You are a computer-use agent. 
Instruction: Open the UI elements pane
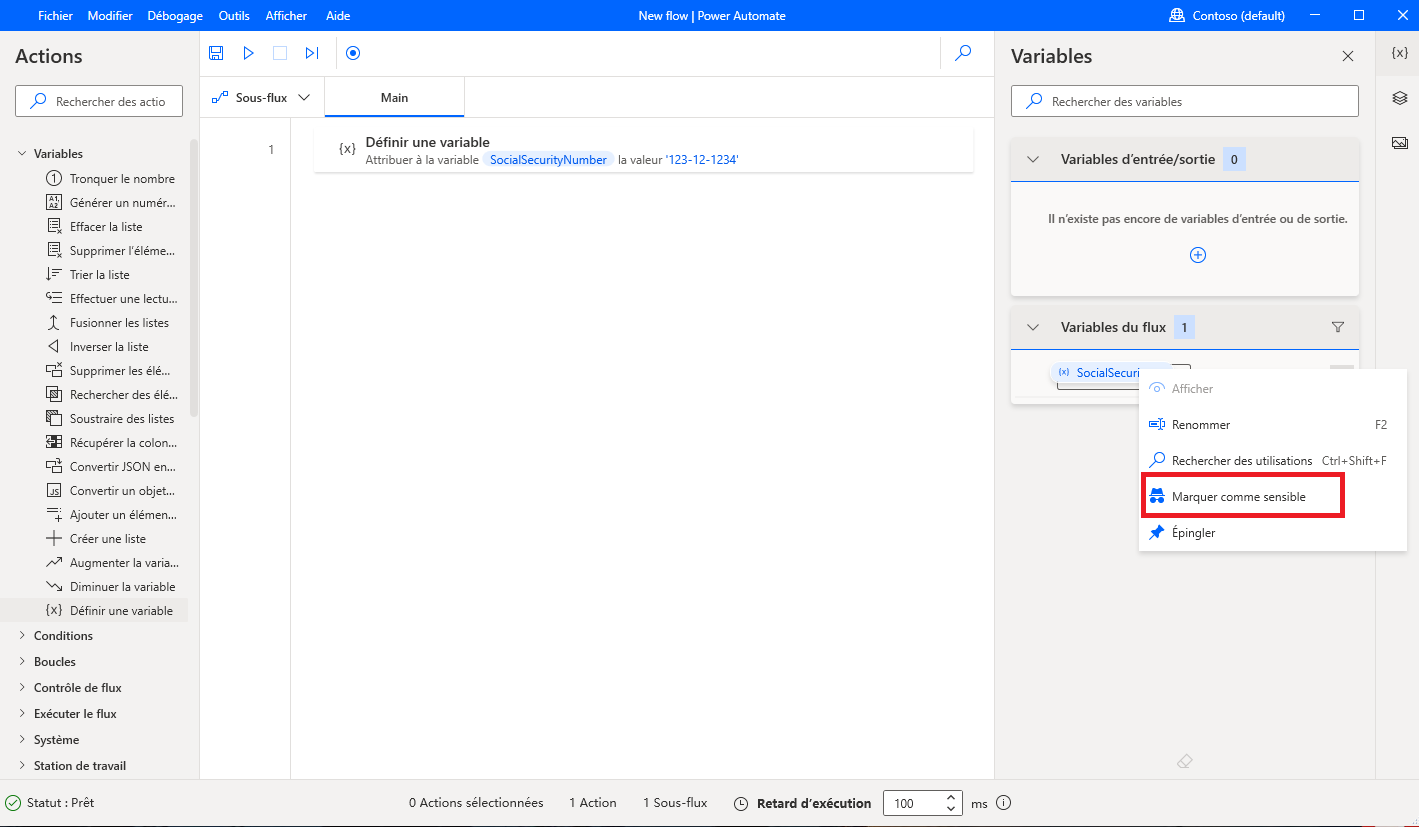1398,97
